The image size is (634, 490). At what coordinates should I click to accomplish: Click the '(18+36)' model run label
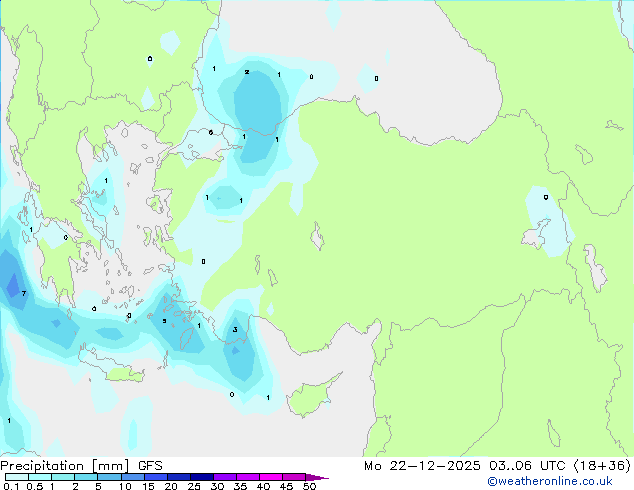(x=603, y=466)
